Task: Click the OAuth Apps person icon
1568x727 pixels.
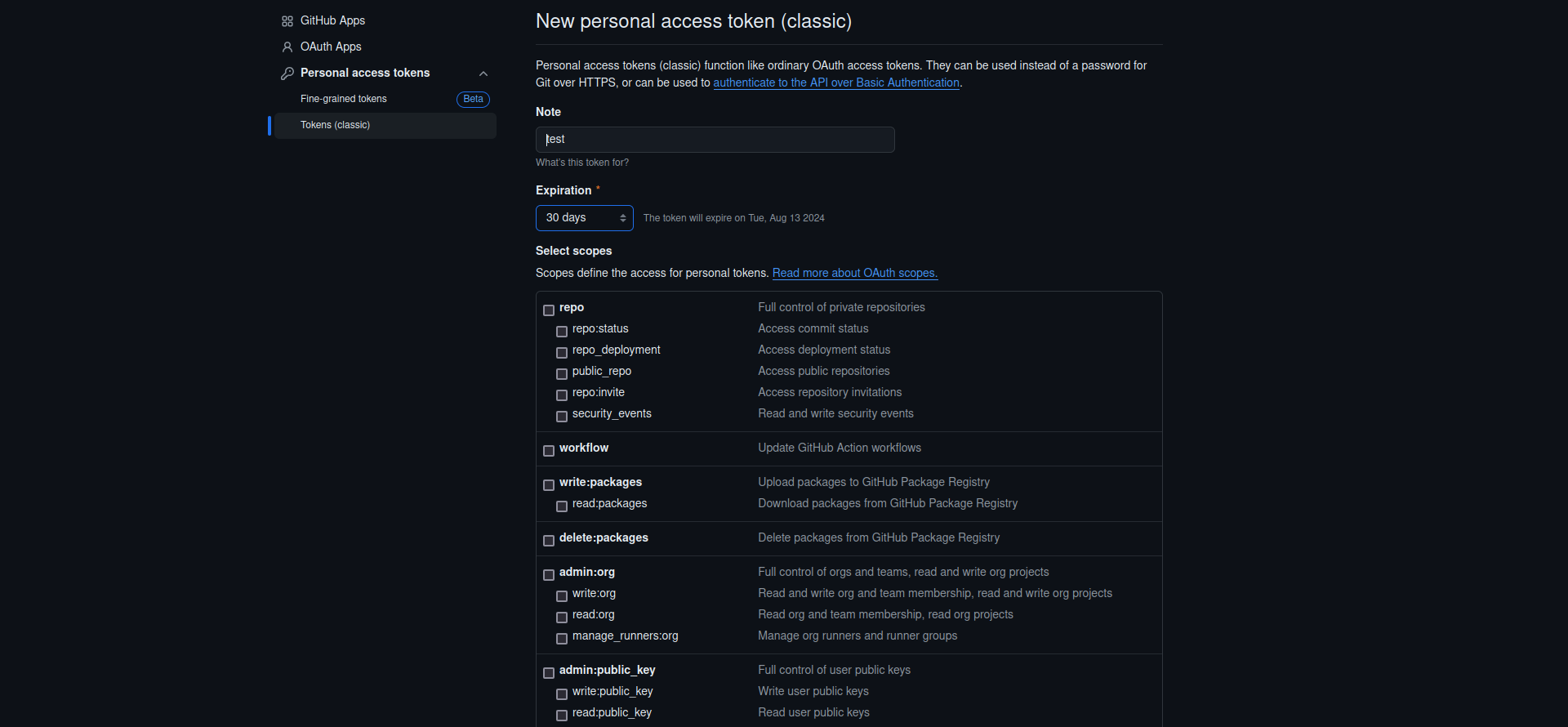Action: click(287, 47)
